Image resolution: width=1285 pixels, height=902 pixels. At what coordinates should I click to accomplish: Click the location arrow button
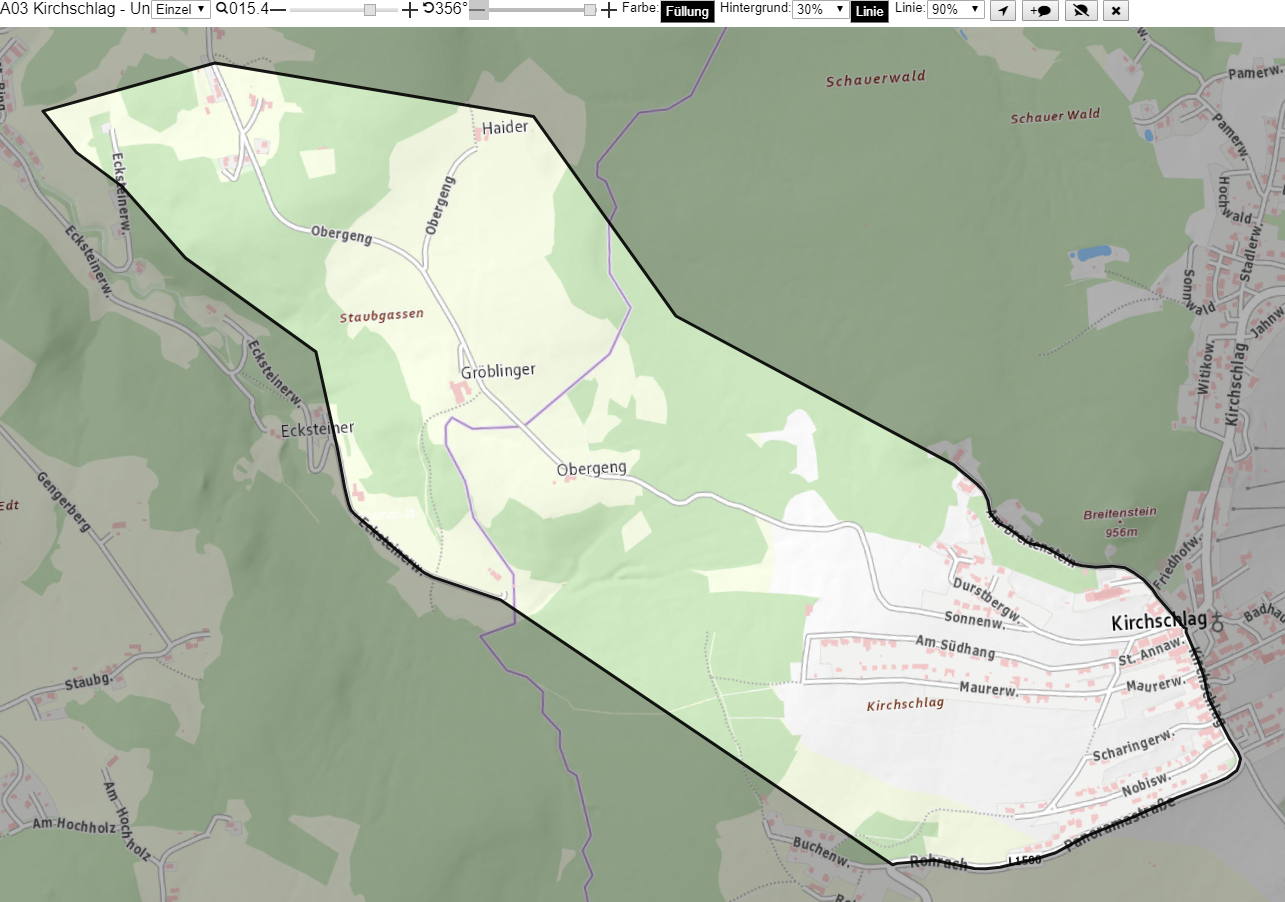click(x=1003, y=10)
